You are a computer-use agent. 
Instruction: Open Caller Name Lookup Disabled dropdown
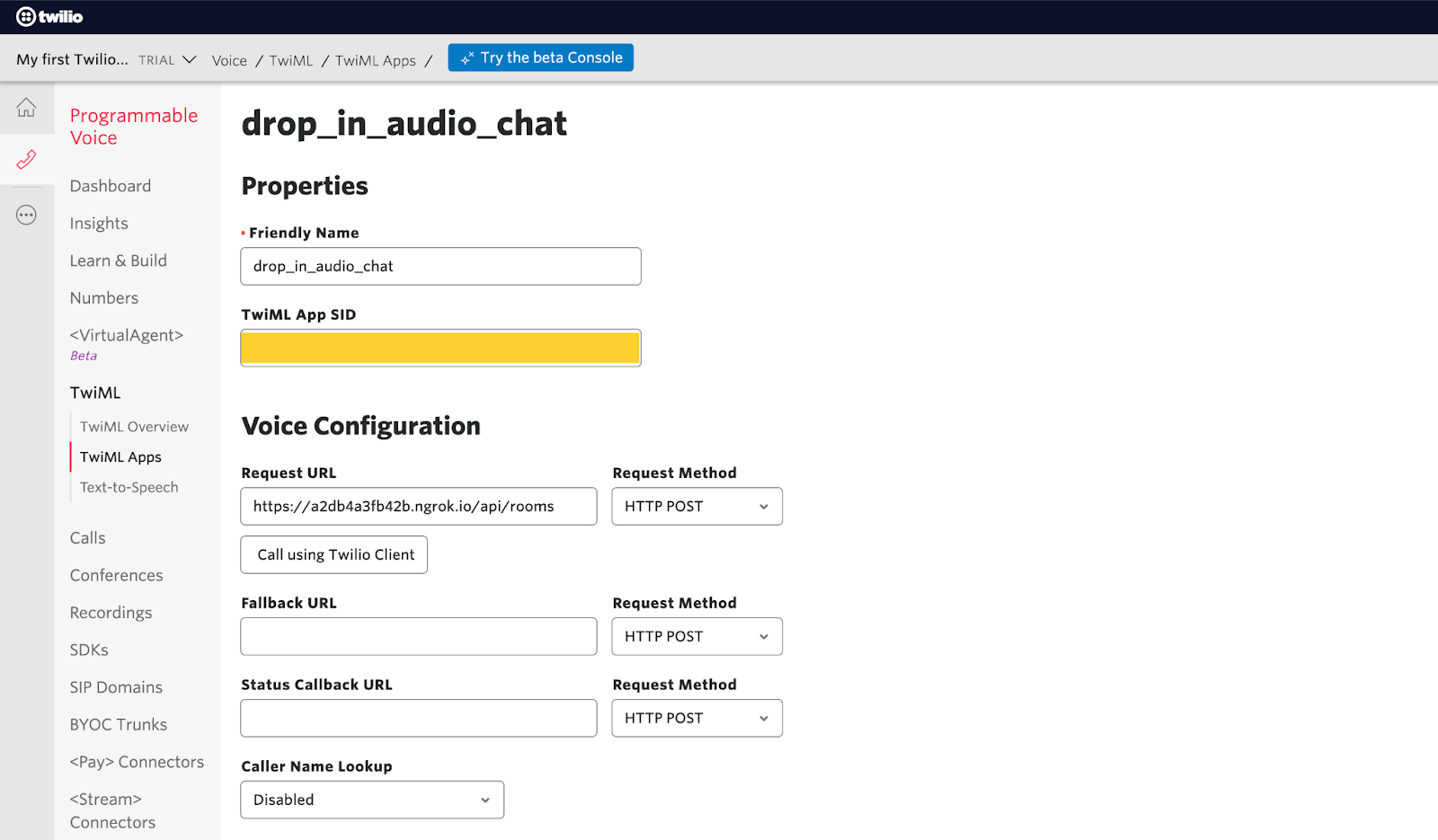pyautogui.click(x=372, y=800)
